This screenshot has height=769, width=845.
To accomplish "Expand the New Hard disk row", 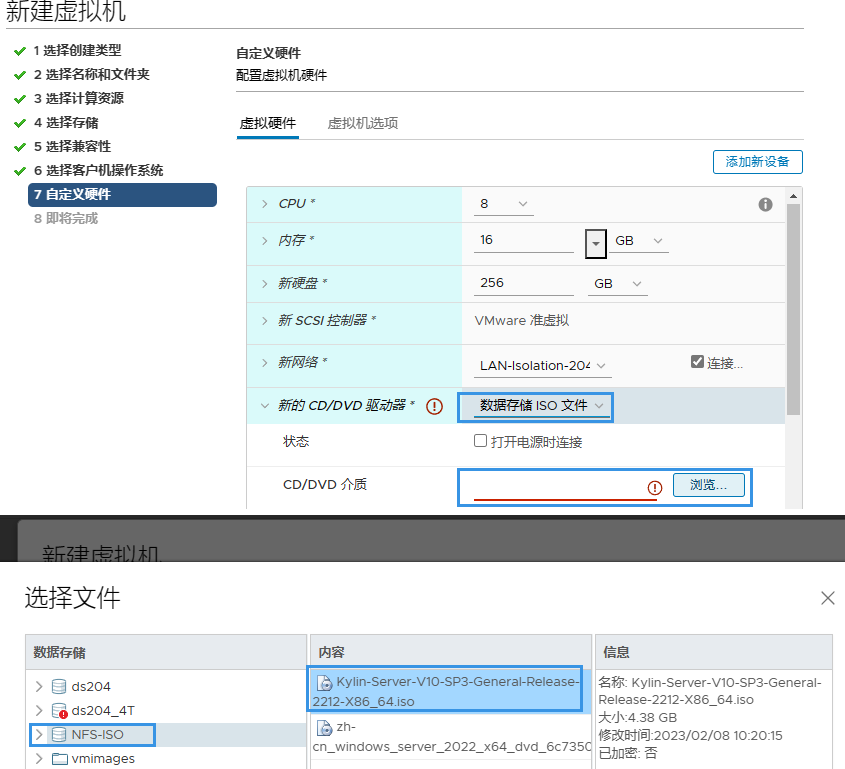I will [x=265, y=283].
